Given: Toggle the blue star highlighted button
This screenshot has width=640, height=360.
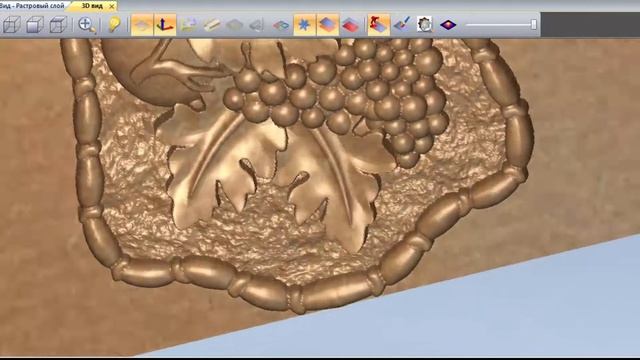Looking at the screenshot, I should [304, 25].
